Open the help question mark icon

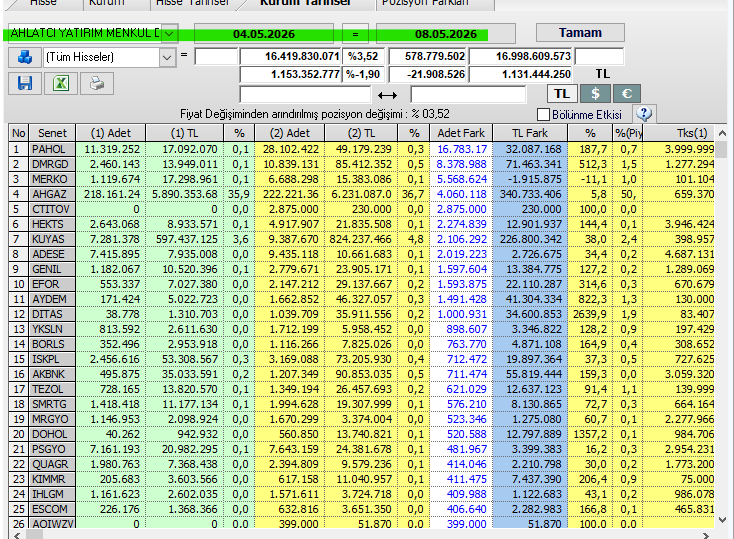point(644,114)
